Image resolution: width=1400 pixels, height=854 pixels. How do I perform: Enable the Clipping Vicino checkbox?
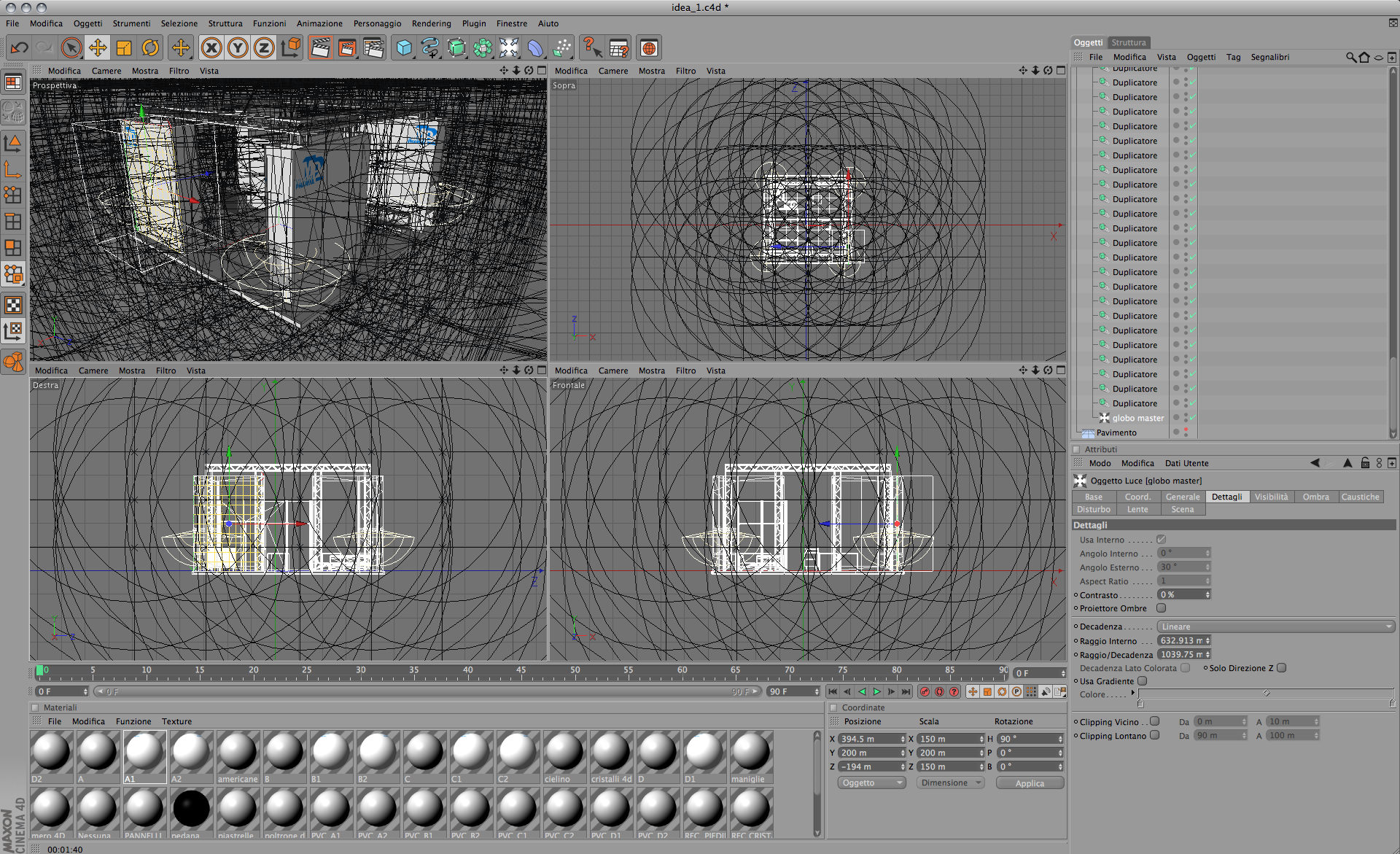point(1154,721)
